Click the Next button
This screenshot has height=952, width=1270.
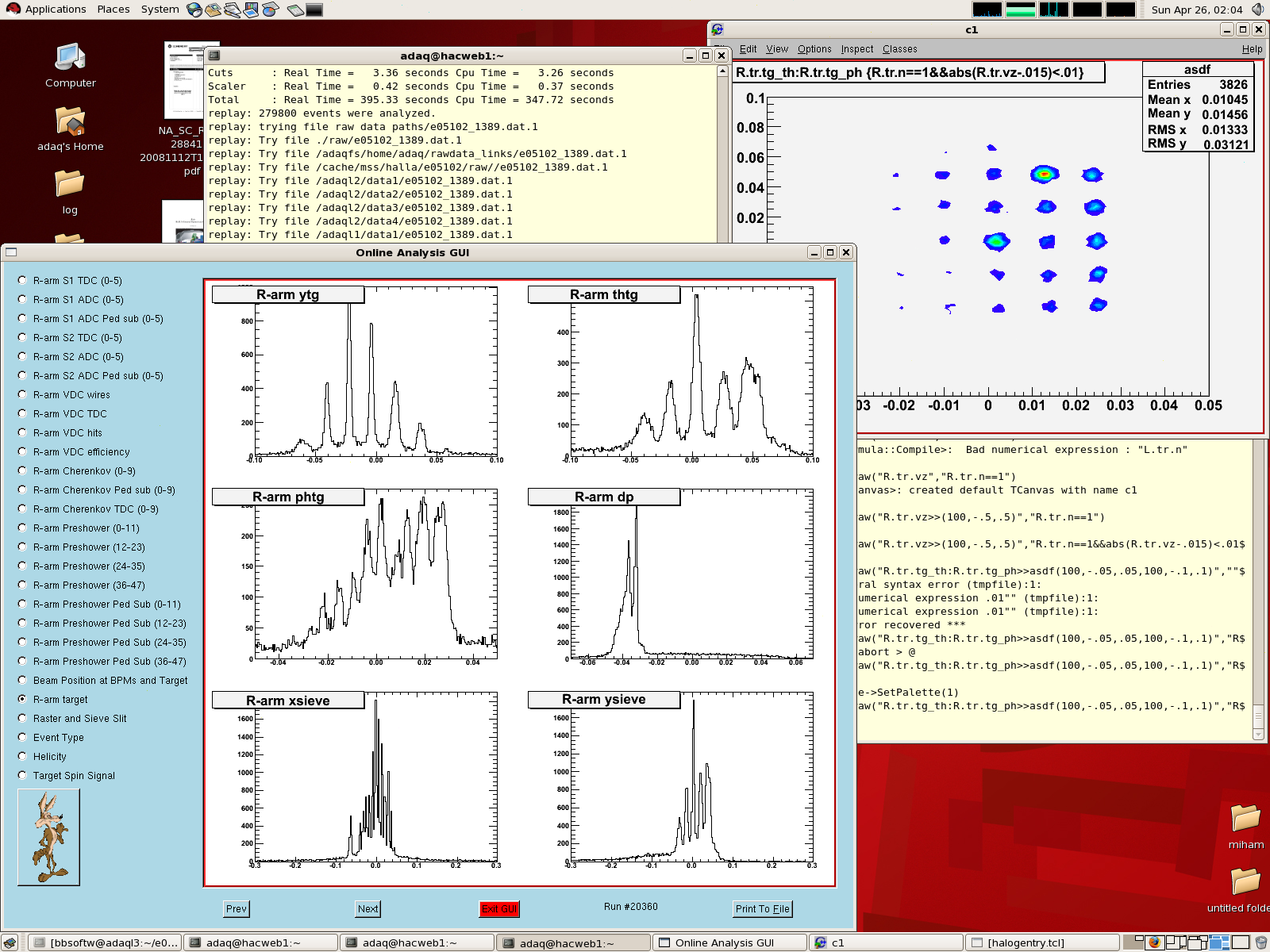pyautogui.click(x=368, y=909)
